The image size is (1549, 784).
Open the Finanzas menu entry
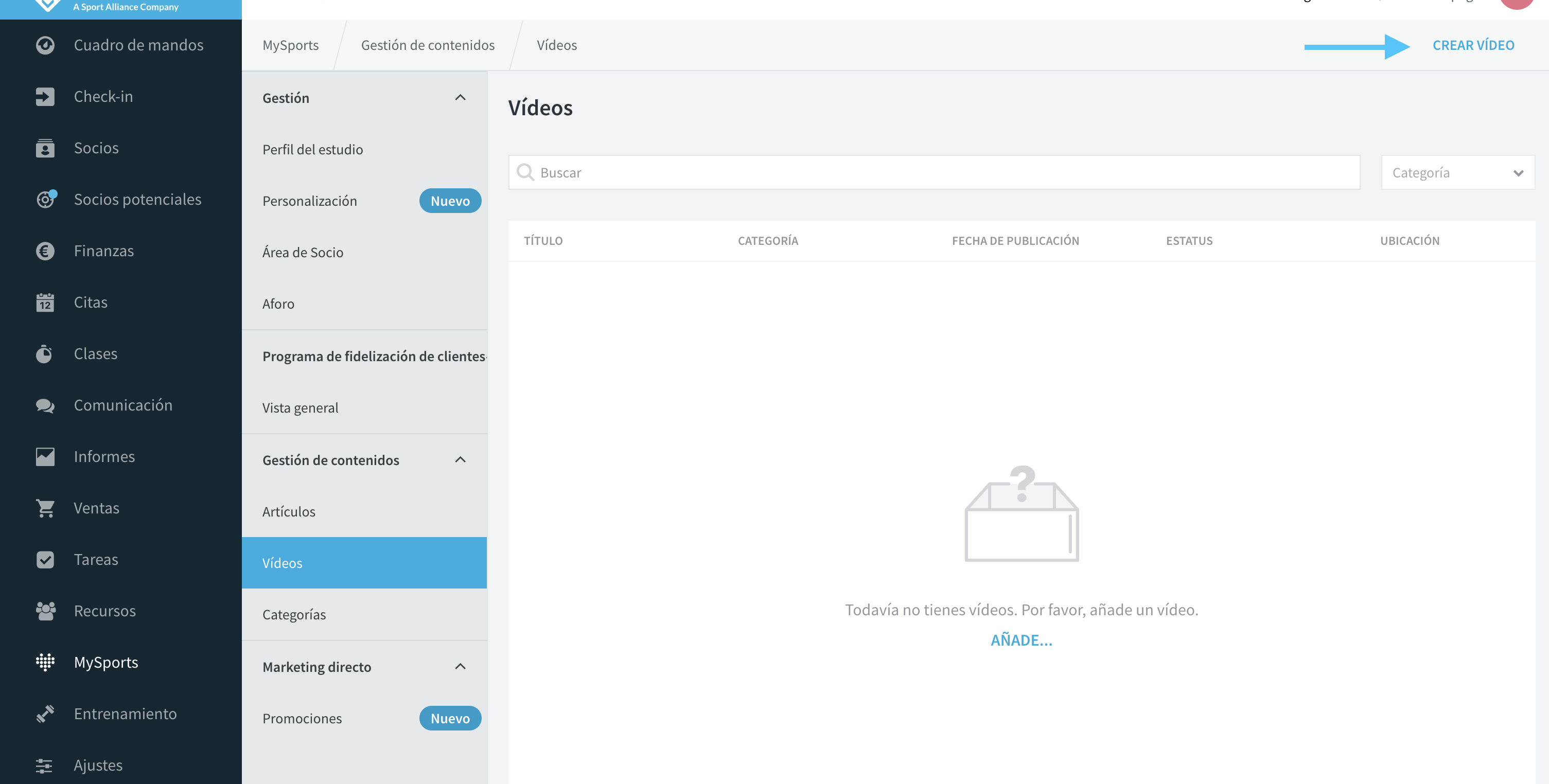[x=121, y=251]
